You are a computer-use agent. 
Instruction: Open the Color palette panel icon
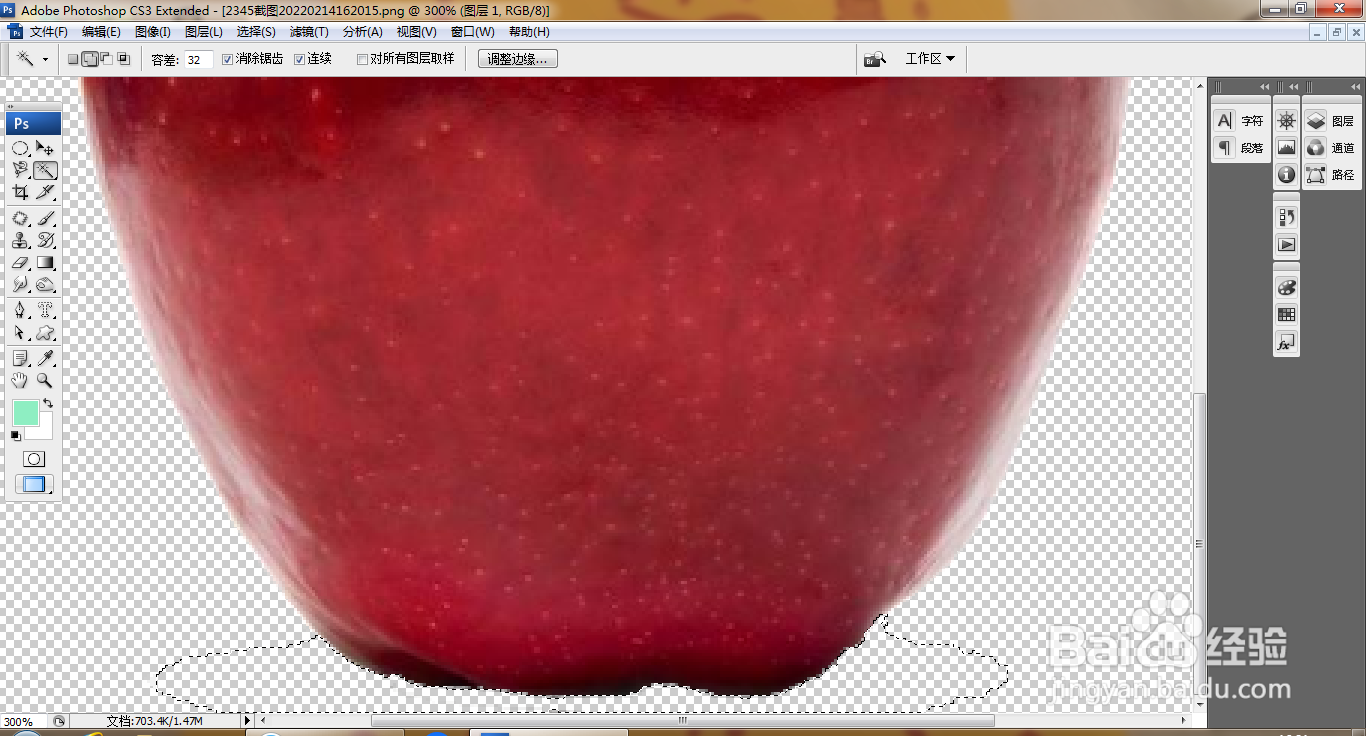pyautogui.click(x=1287, y=287)
